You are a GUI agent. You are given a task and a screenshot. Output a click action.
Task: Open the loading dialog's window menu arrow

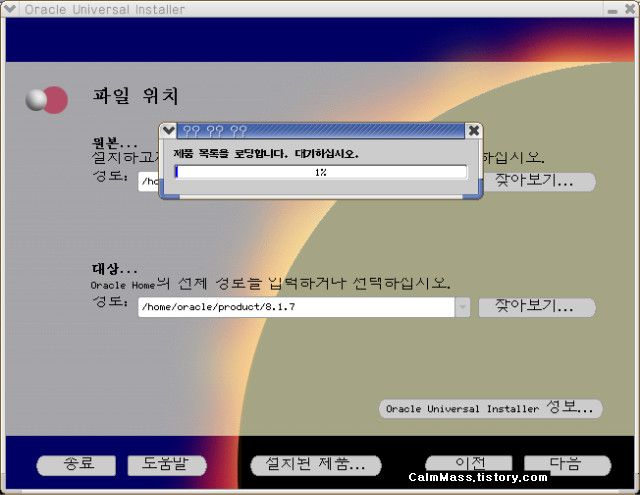coord(168,131)
